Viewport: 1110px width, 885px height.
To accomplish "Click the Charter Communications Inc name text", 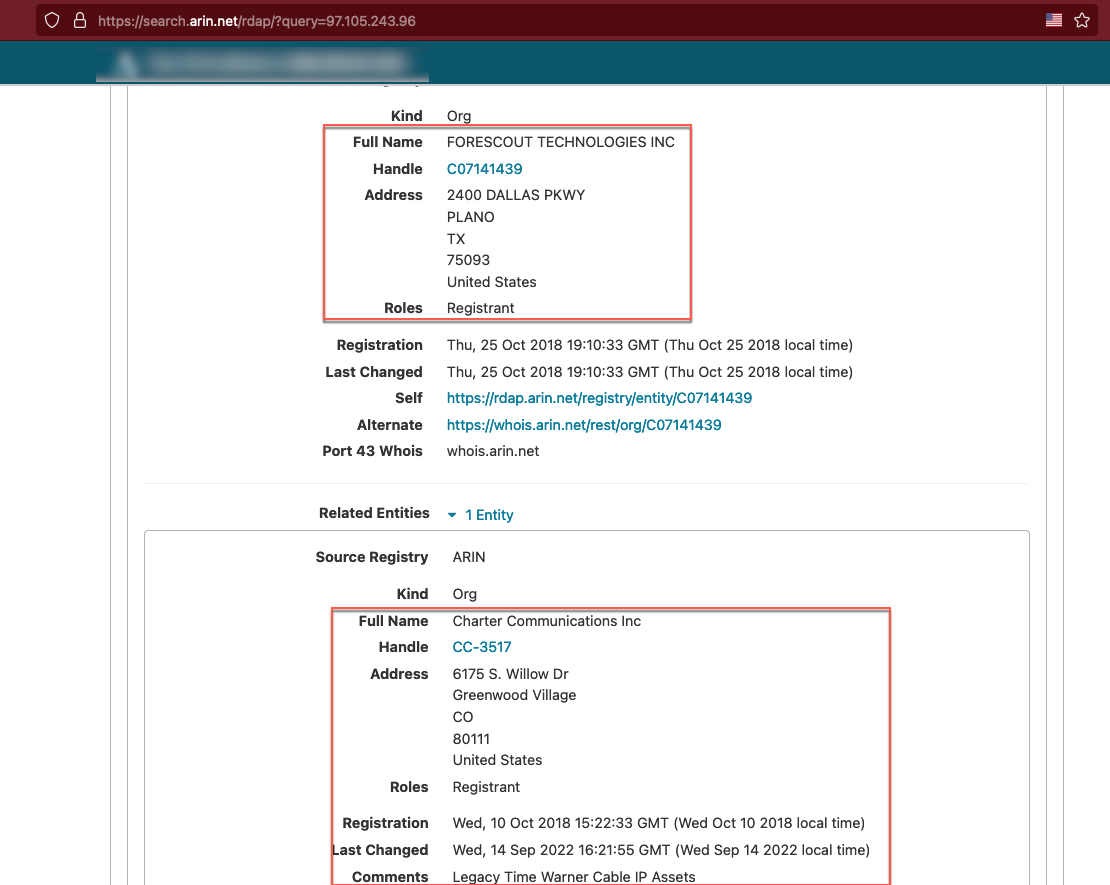I will [546, 621].
